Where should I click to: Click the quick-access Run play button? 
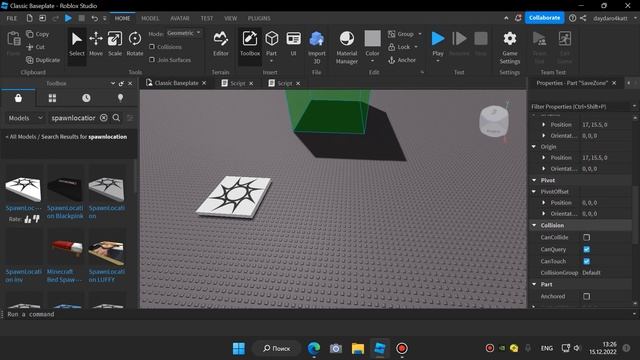pyautogui.click(x=69, y=18)
